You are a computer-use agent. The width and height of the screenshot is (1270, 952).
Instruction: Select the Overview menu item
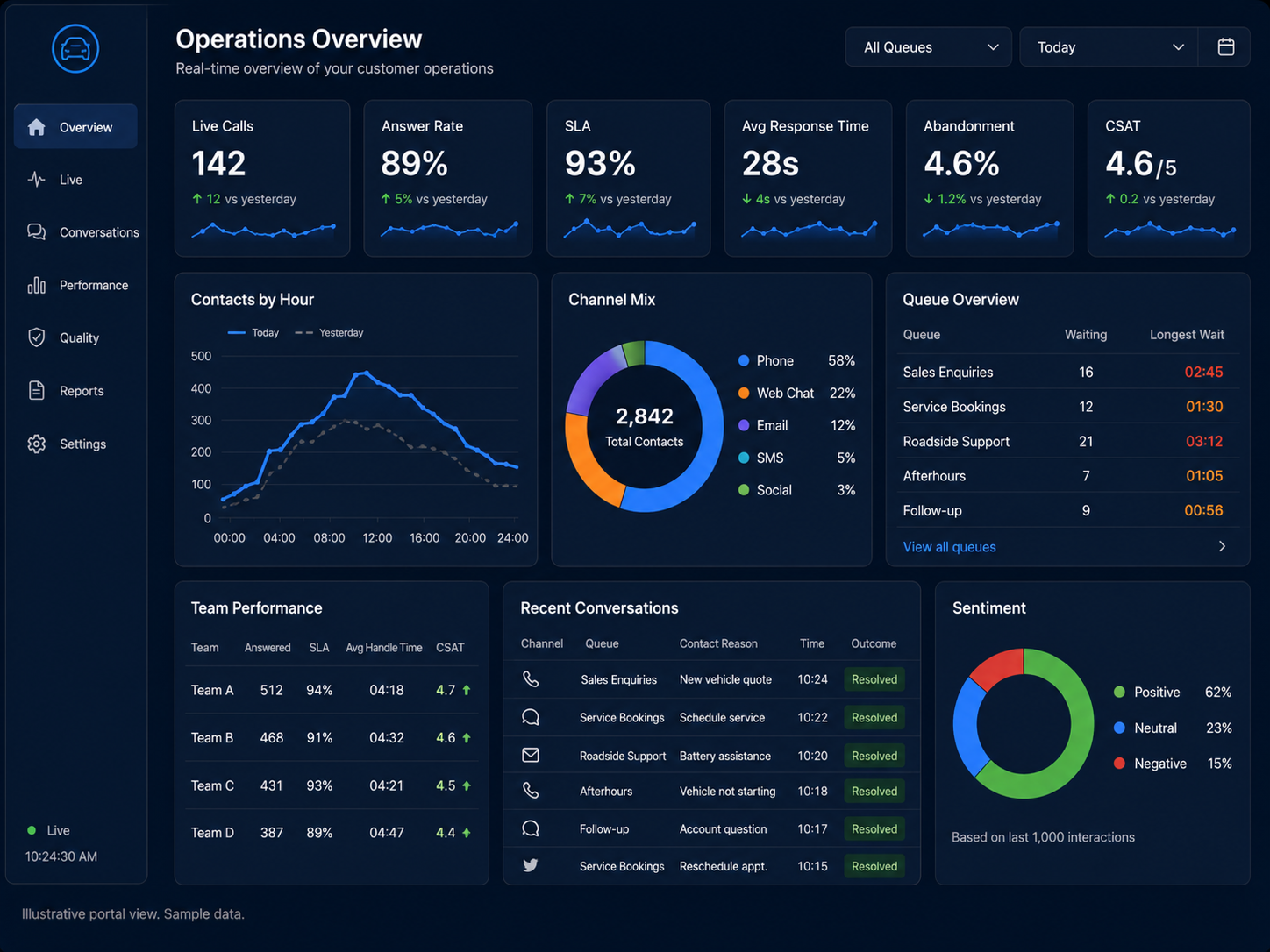[75, 127]
